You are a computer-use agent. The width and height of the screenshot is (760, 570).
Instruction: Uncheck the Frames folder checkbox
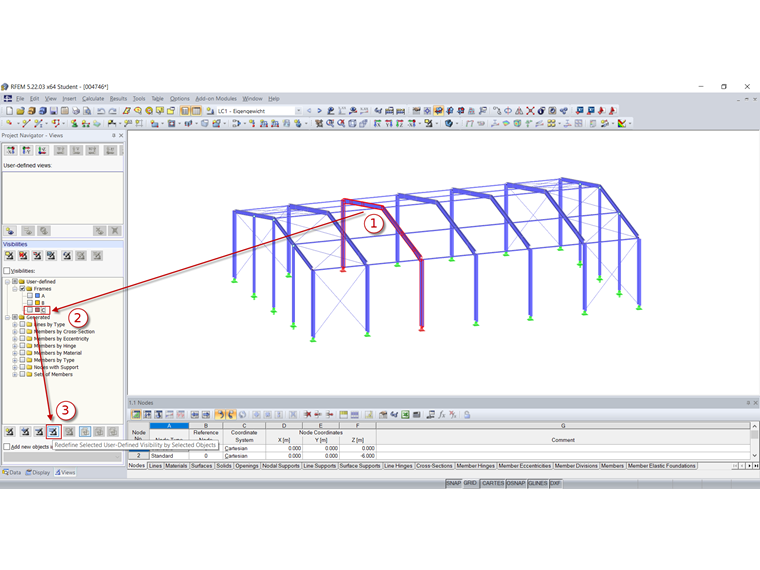pyautogui.click(x=22, y=288)
